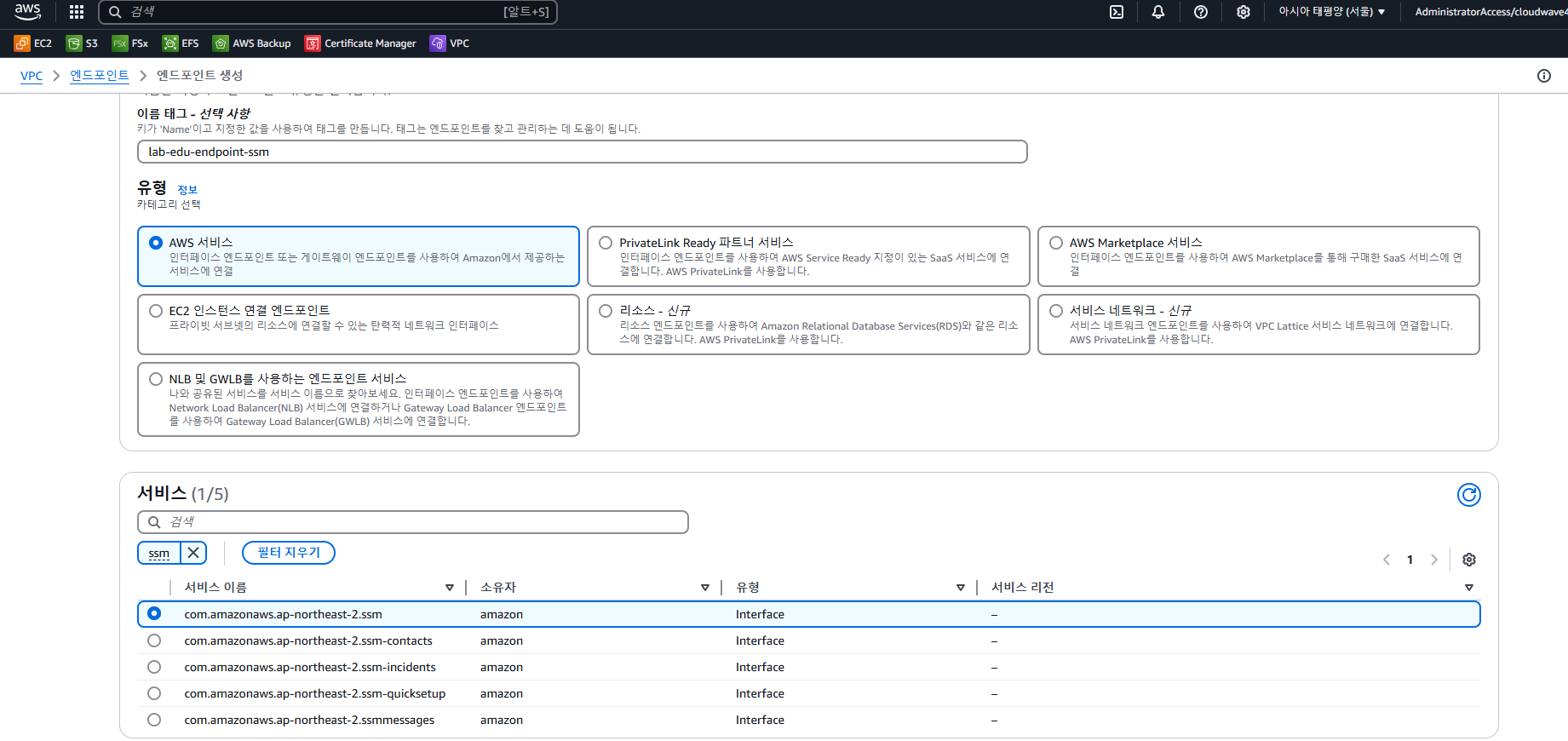Viewport: 1568px width, 741px height.
Task: Focus the services 검색 filter box
Action: (413, 522)
